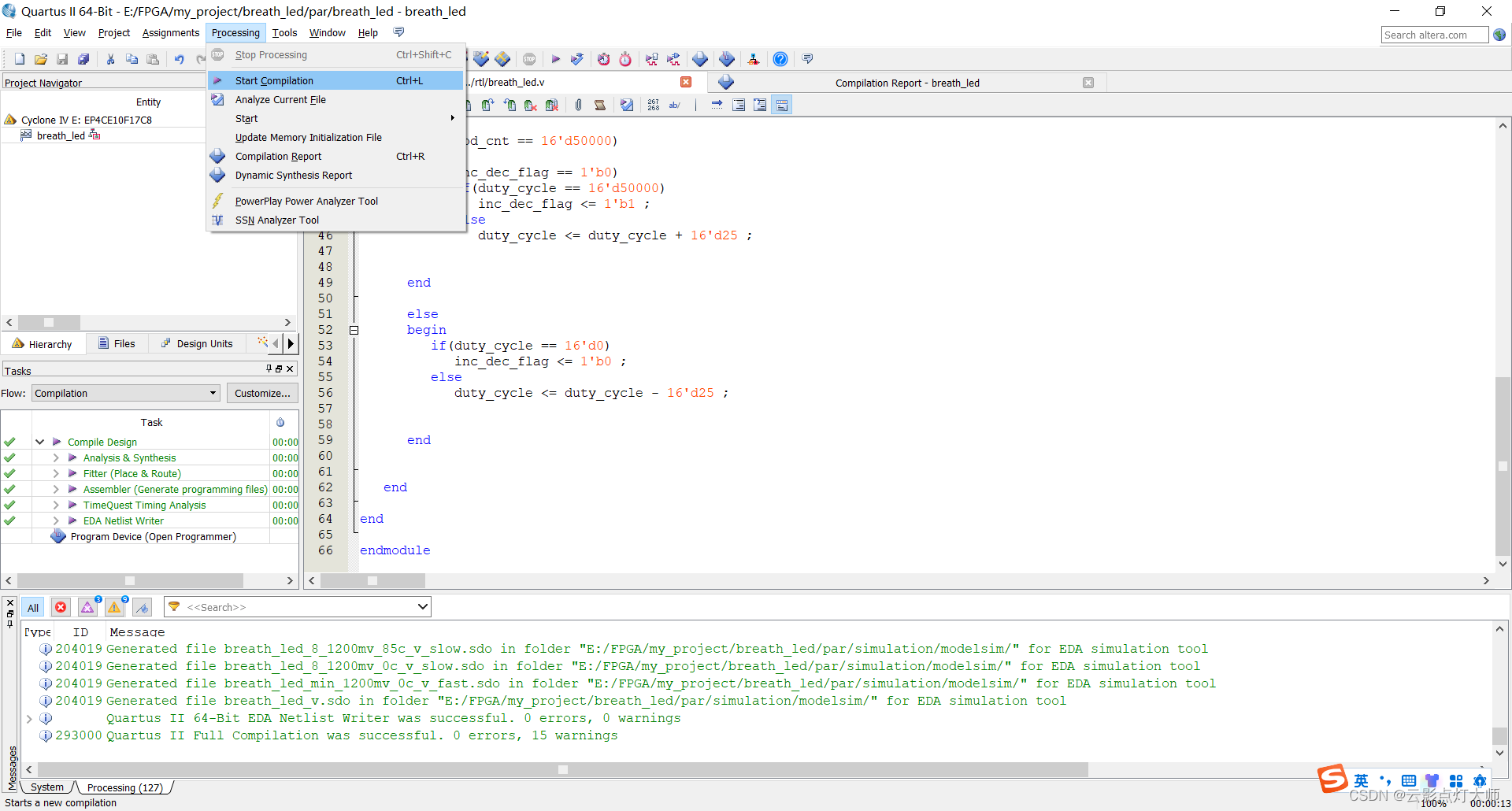Open Compilation Report from menu
Image resolution: width=1512 pixels, height=811 pixels.
(x=336, y=156)
